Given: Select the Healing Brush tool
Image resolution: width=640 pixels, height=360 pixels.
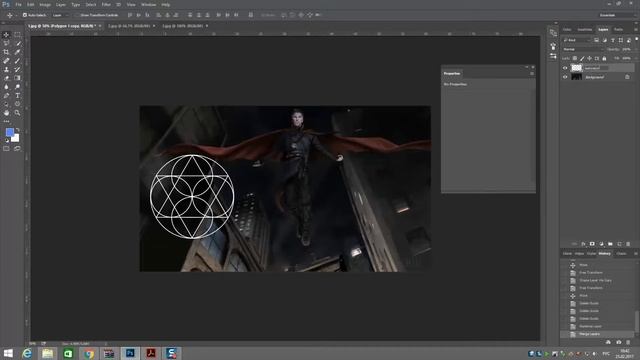Looking at the screenshot, I should click(x=6, y=60).
